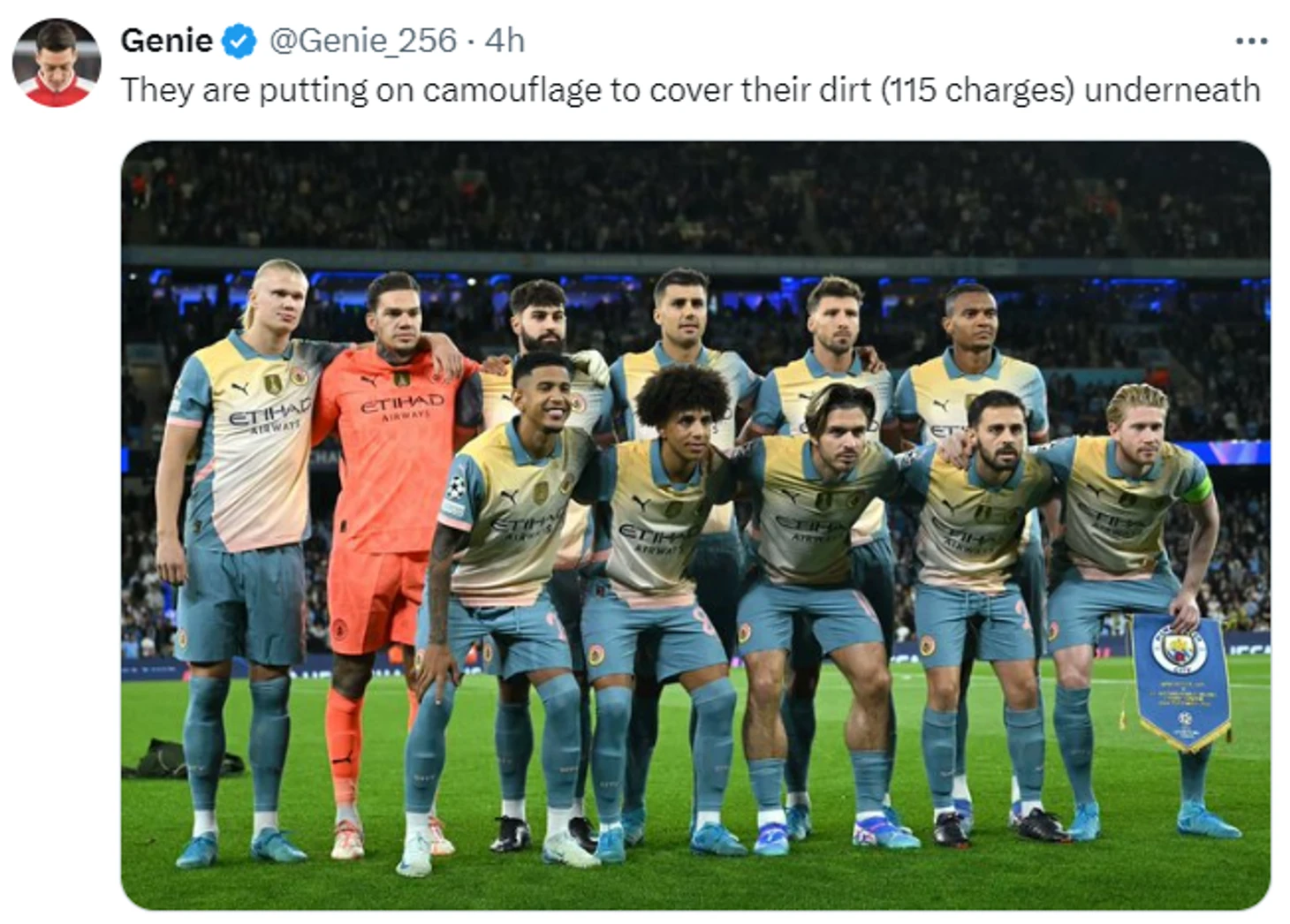Screen dimensions: 1290x924
Task: Click the tweet text about camouflage
Action: [690, 90]
